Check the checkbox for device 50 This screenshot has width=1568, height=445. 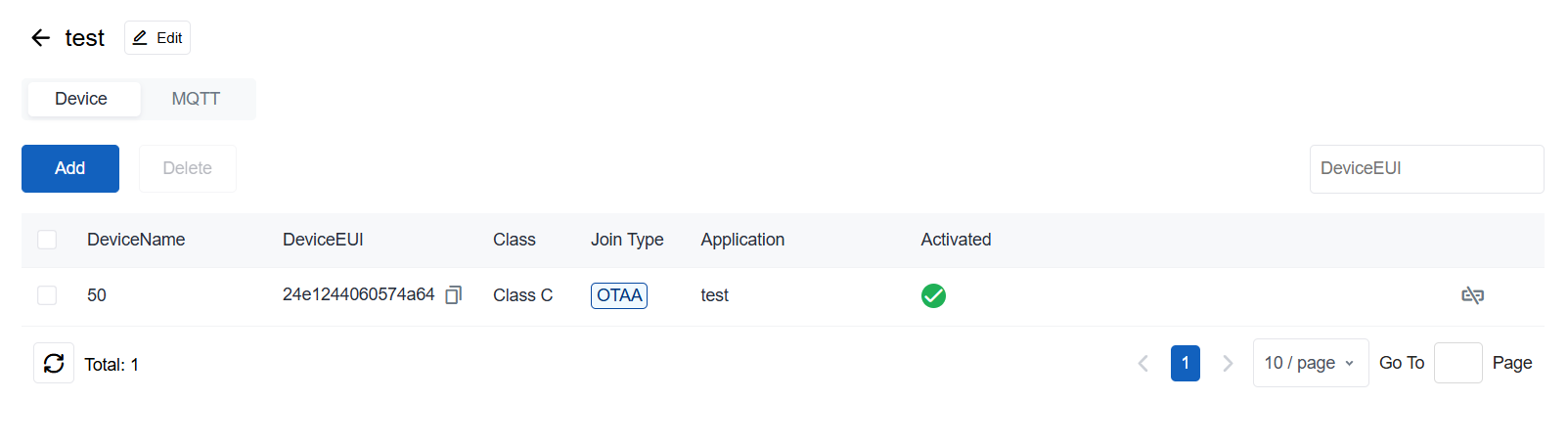coord(47,295)
